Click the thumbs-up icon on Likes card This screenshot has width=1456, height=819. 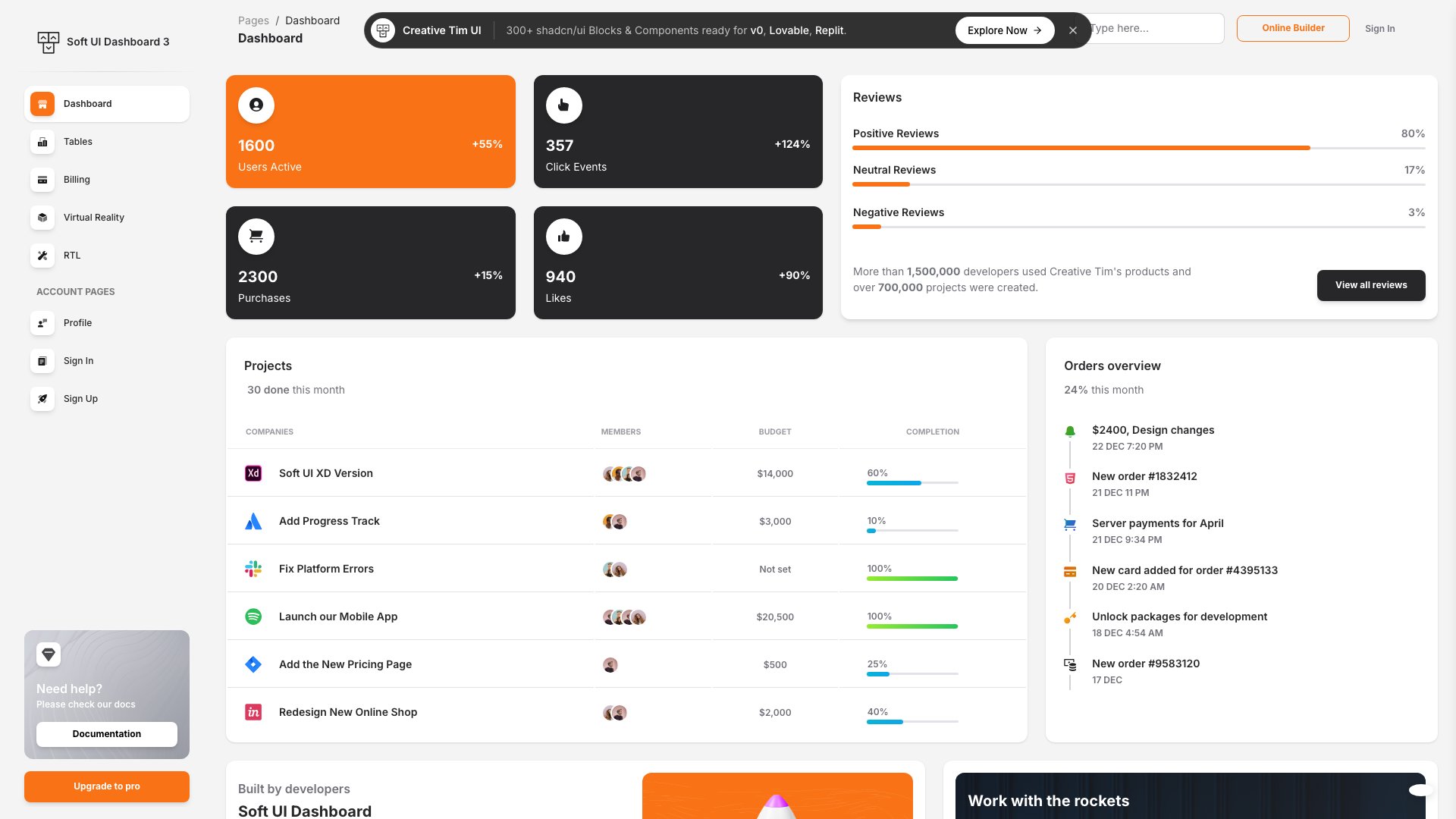point(563,236)
